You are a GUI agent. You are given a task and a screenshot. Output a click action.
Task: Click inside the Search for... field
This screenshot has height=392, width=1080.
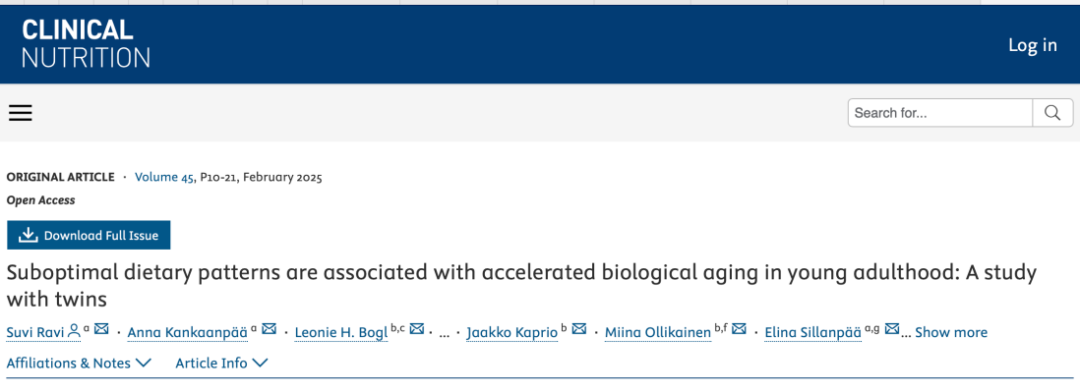(940, 113)
